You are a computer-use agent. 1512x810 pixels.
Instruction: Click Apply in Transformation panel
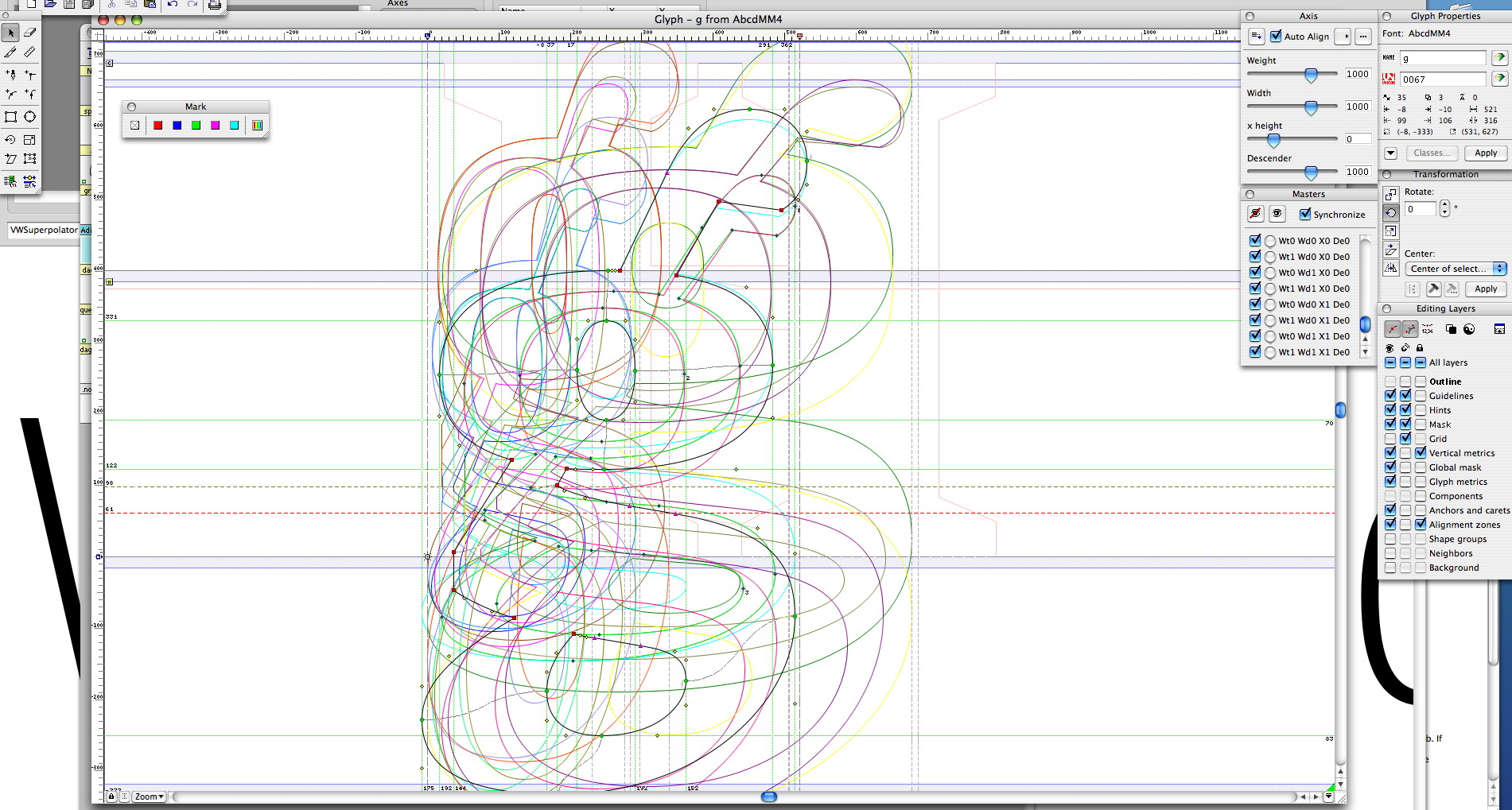pyautogui.click(x=1485, y=289)
